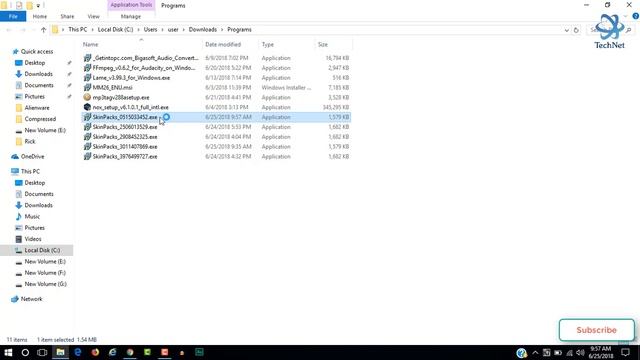Open Videos under This PC
Image resolution: width=640 pixels, height=360 pixels.
tap(33, 239)
